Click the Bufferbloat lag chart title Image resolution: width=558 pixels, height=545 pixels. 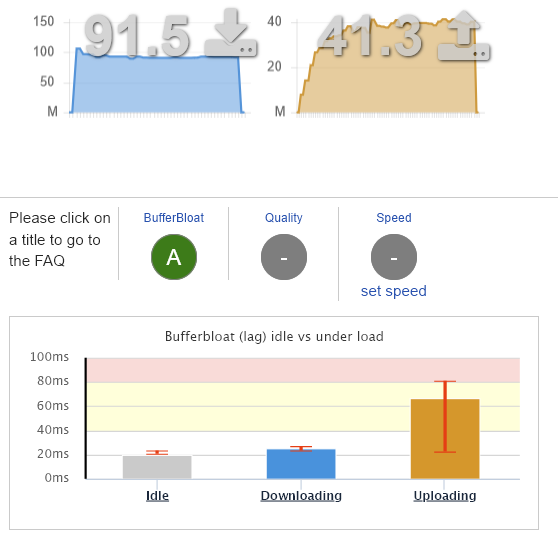(x=274, y=336)
